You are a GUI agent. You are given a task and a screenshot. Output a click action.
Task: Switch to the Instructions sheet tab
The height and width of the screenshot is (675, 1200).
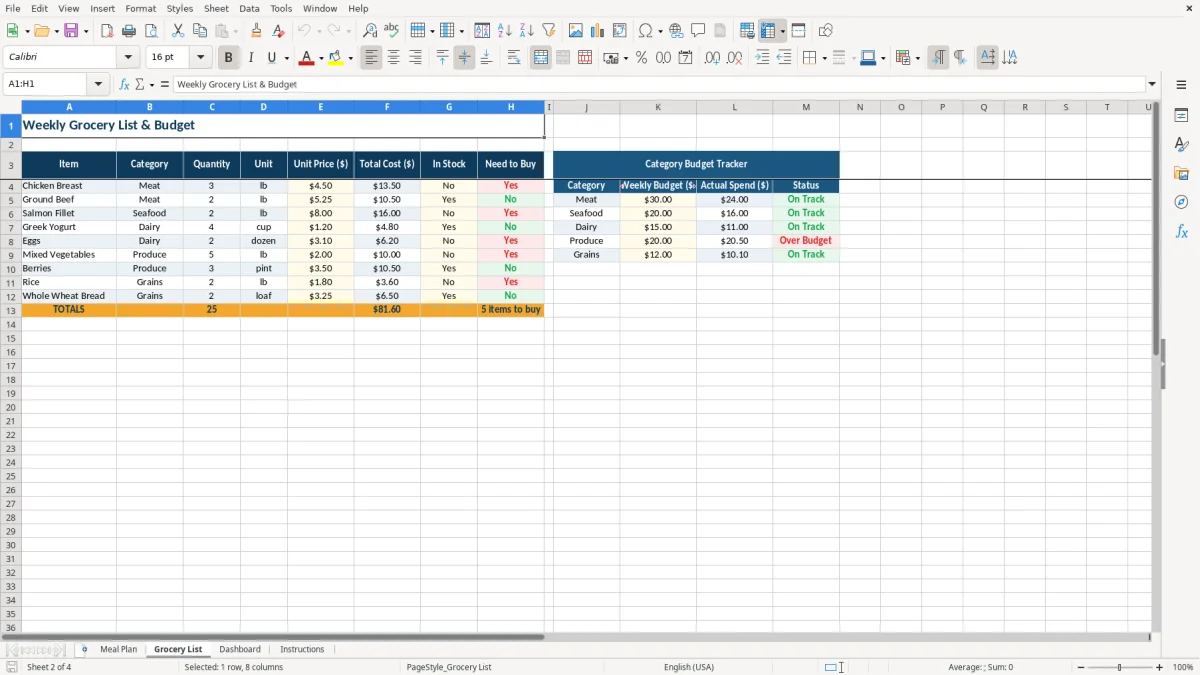(x=302, y=649)
